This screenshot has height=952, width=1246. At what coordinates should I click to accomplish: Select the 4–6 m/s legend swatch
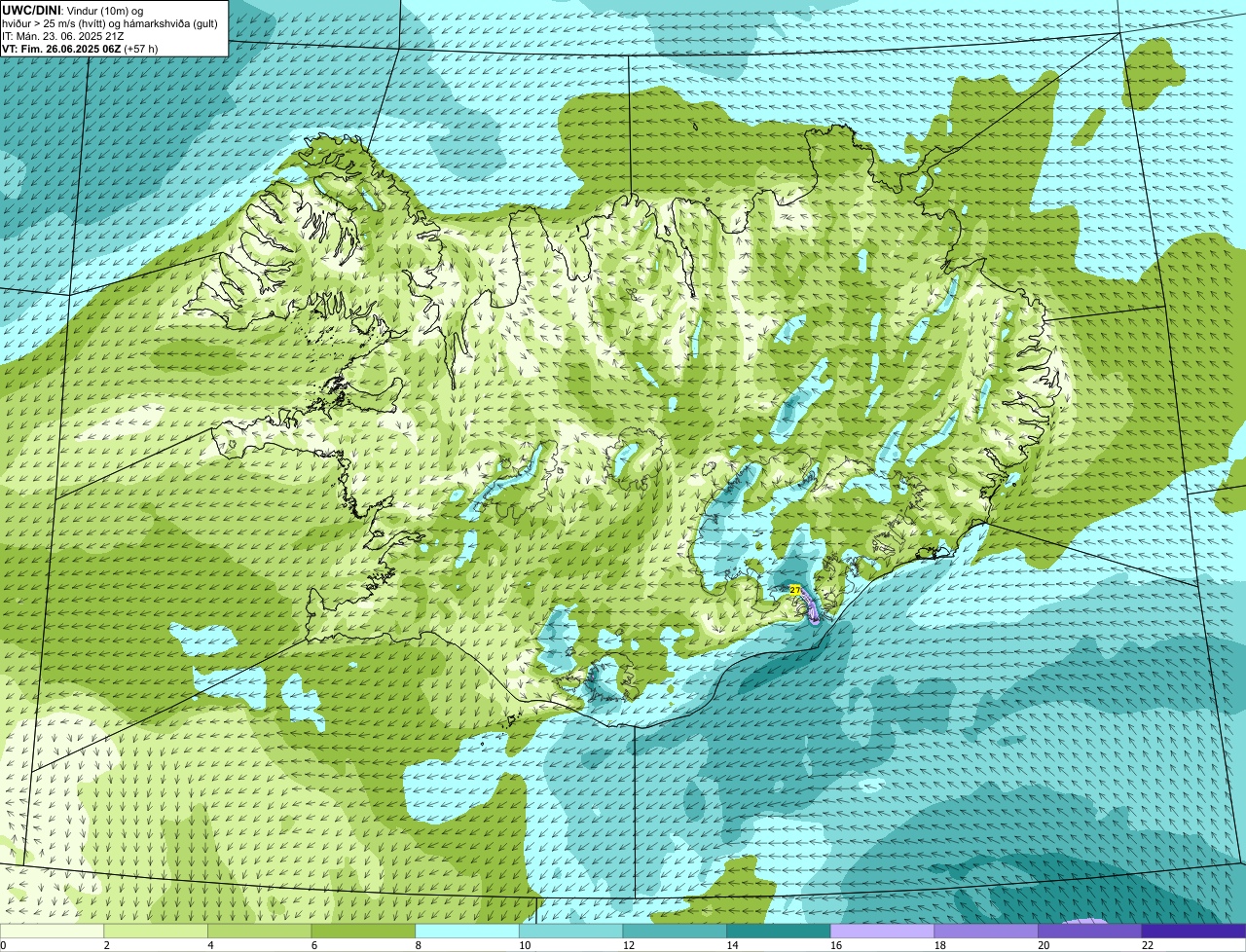259,932
